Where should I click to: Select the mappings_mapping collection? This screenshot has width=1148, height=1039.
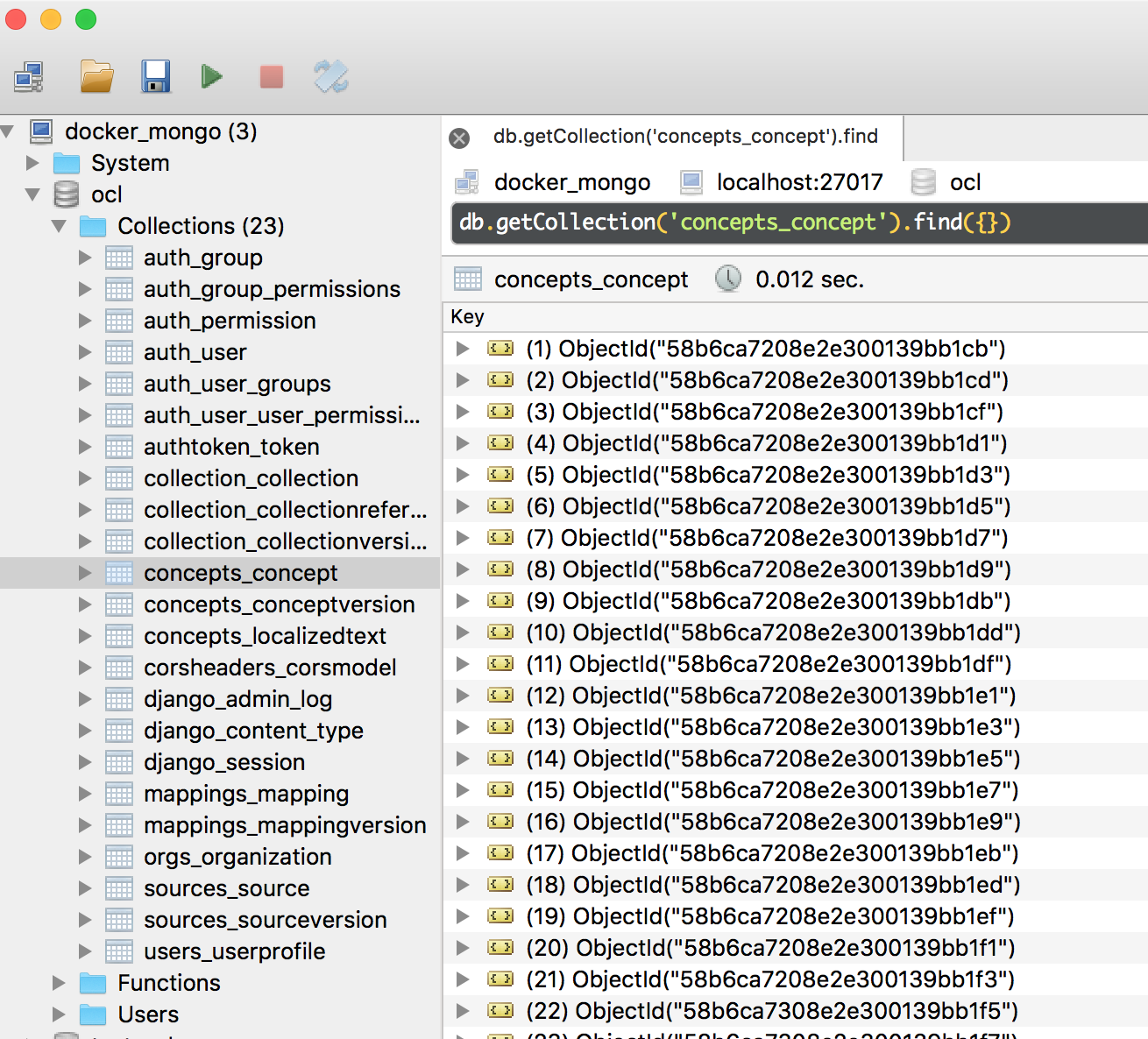246,794
